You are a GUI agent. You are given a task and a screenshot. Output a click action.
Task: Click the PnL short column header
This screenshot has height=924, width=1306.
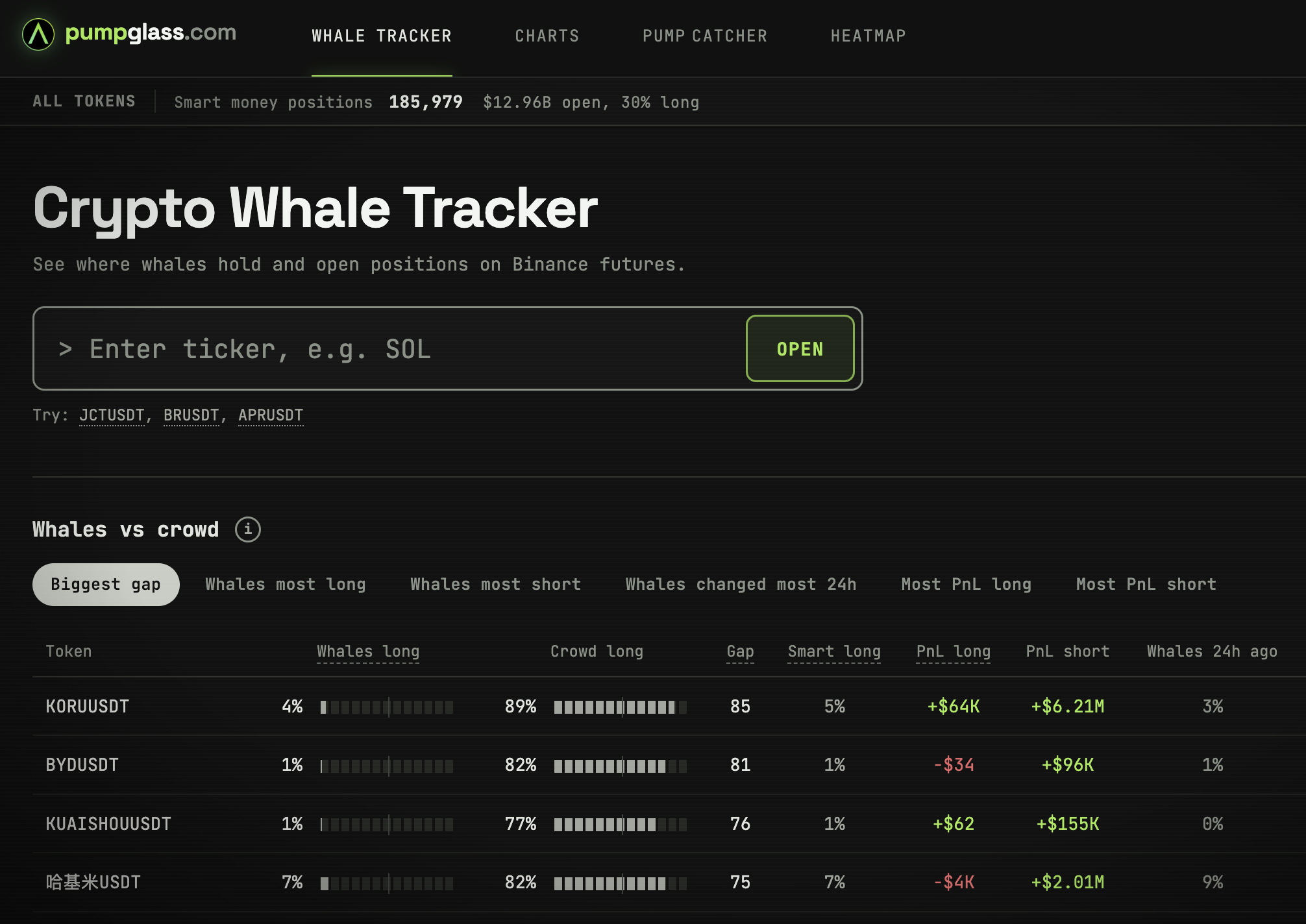click(1068, 651)
